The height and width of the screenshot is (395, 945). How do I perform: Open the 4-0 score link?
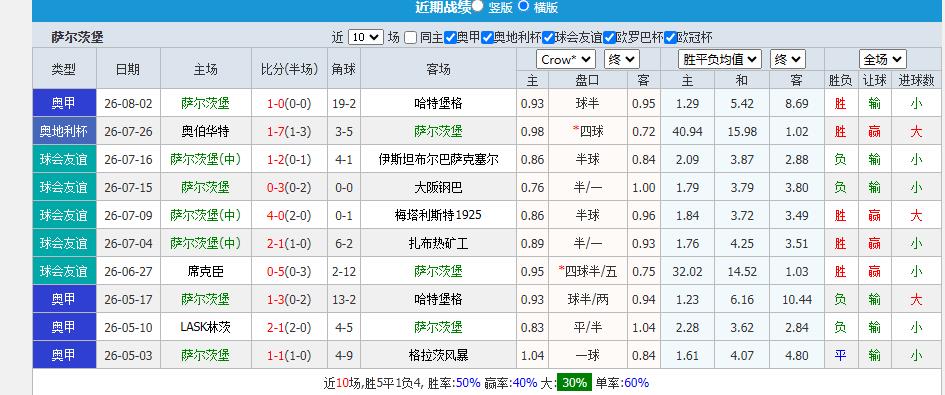[275, 215]
